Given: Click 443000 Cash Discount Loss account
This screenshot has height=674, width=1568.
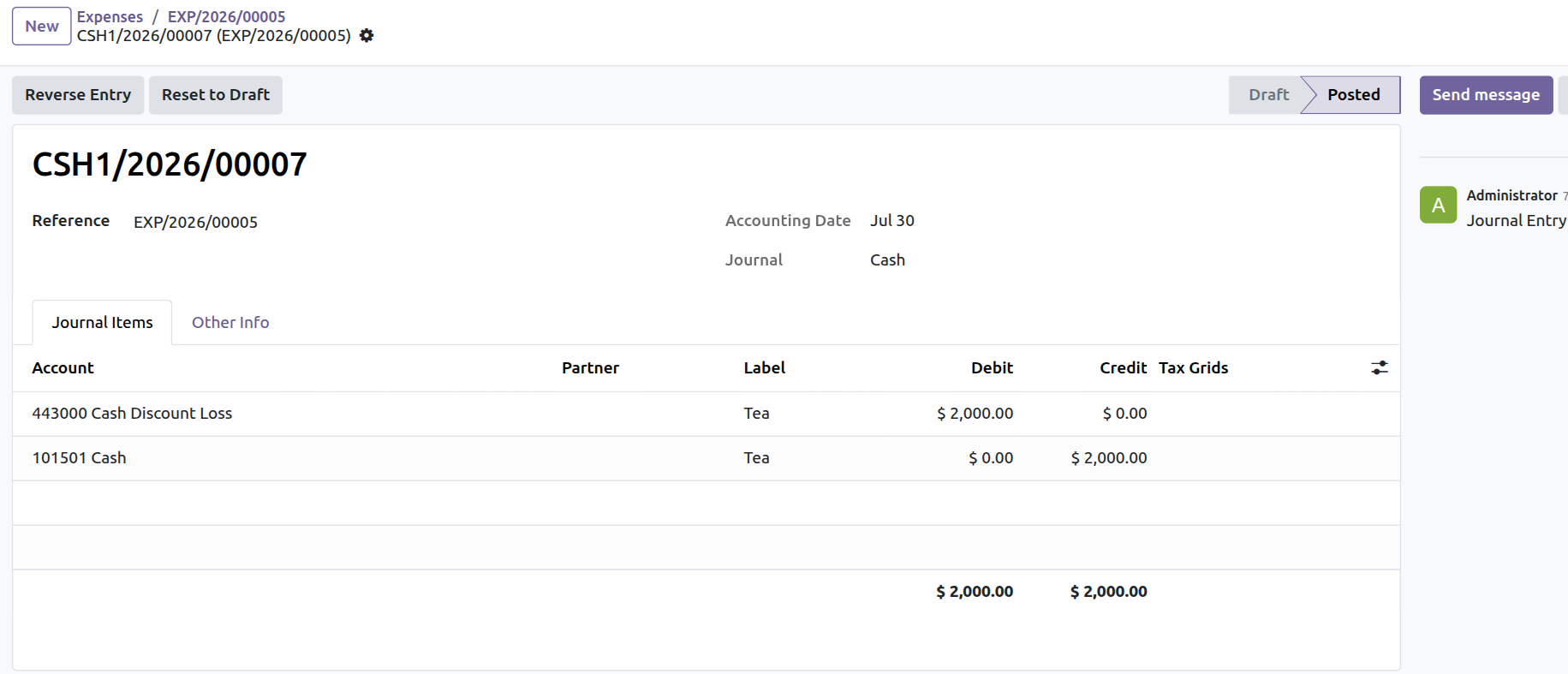Looking at the screenshot, I should click(x=132, y=414).
